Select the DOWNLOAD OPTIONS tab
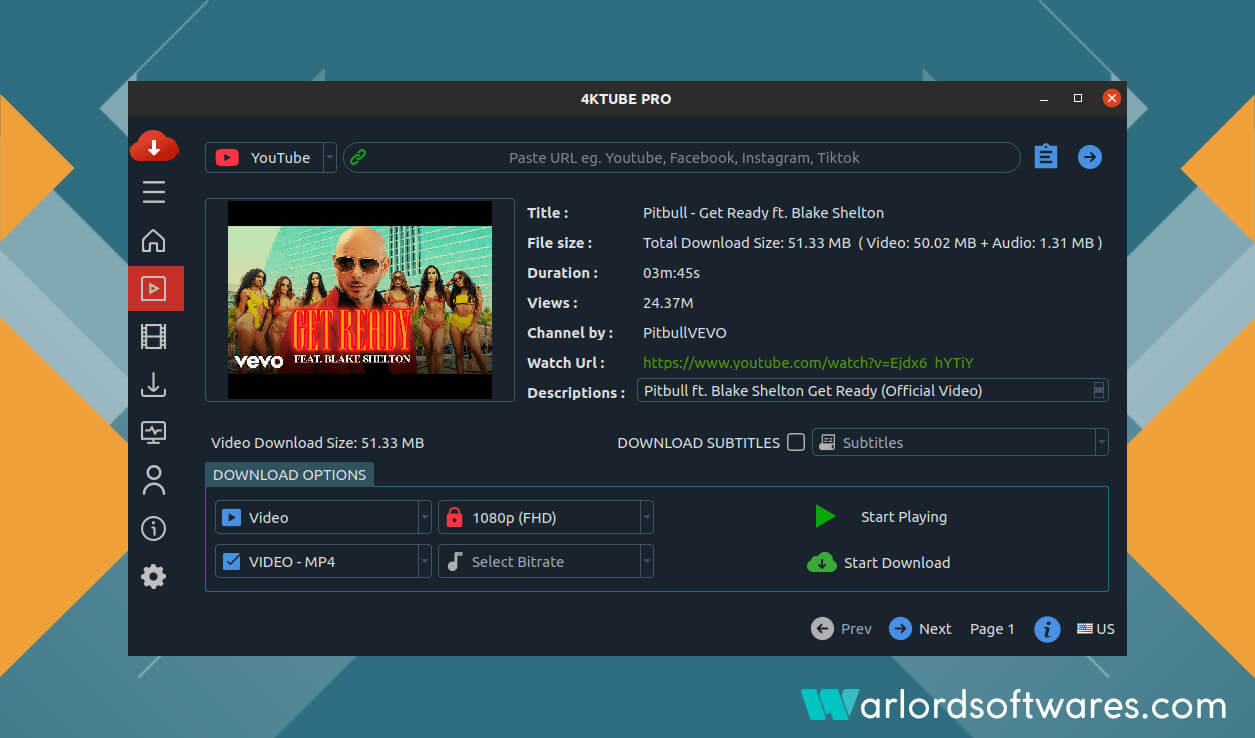The image size is (1255, 738). [290, 474]
